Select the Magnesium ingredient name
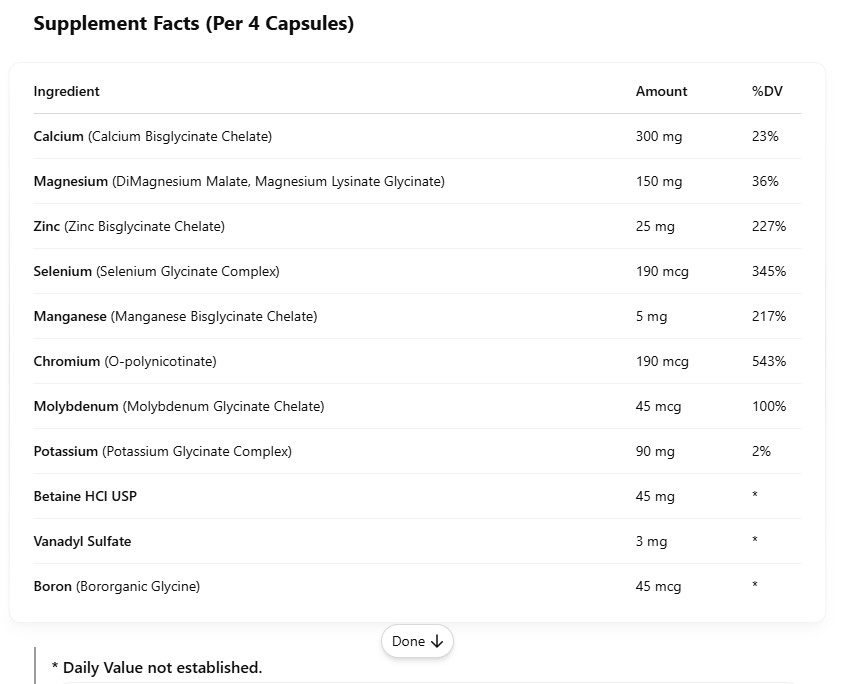842x684 pixels. tap(70, 181)
